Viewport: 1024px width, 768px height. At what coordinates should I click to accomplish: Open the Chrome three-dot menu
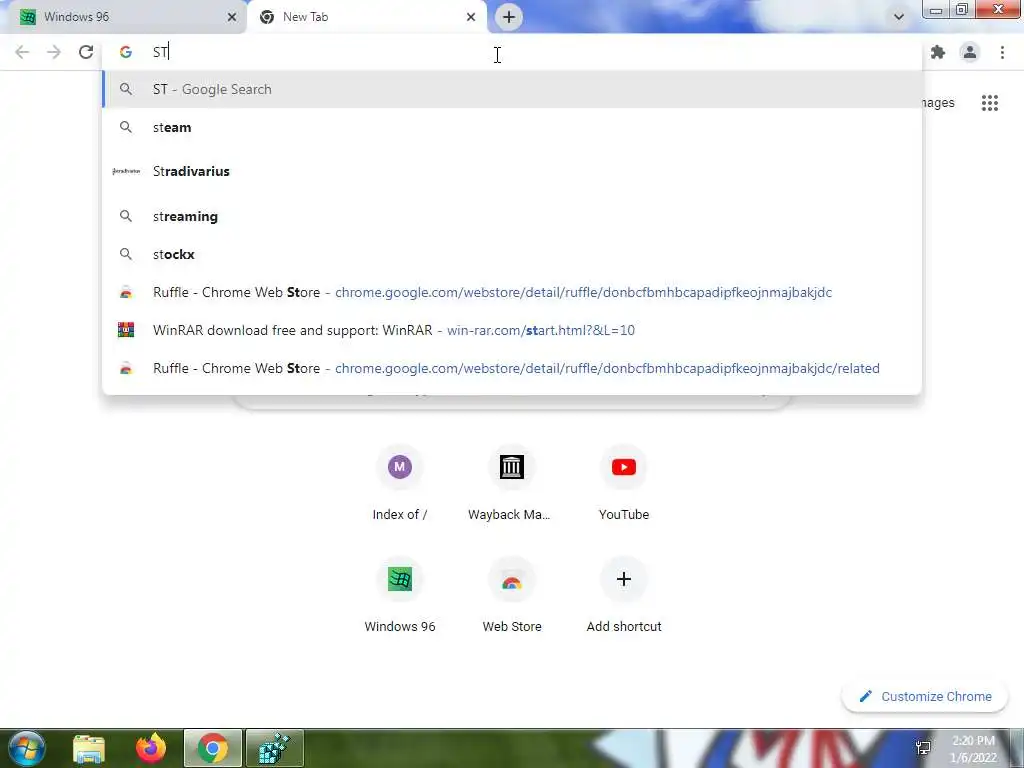[1002, 52]
